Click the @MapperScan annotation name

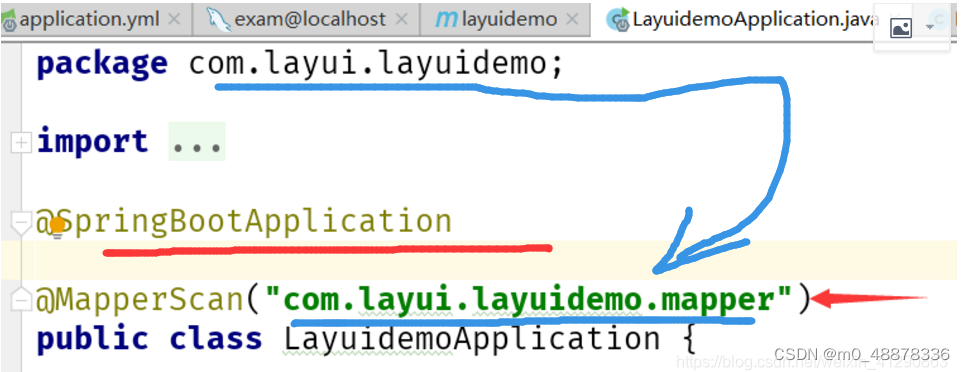pyautogui.click(x=139, y=300)
